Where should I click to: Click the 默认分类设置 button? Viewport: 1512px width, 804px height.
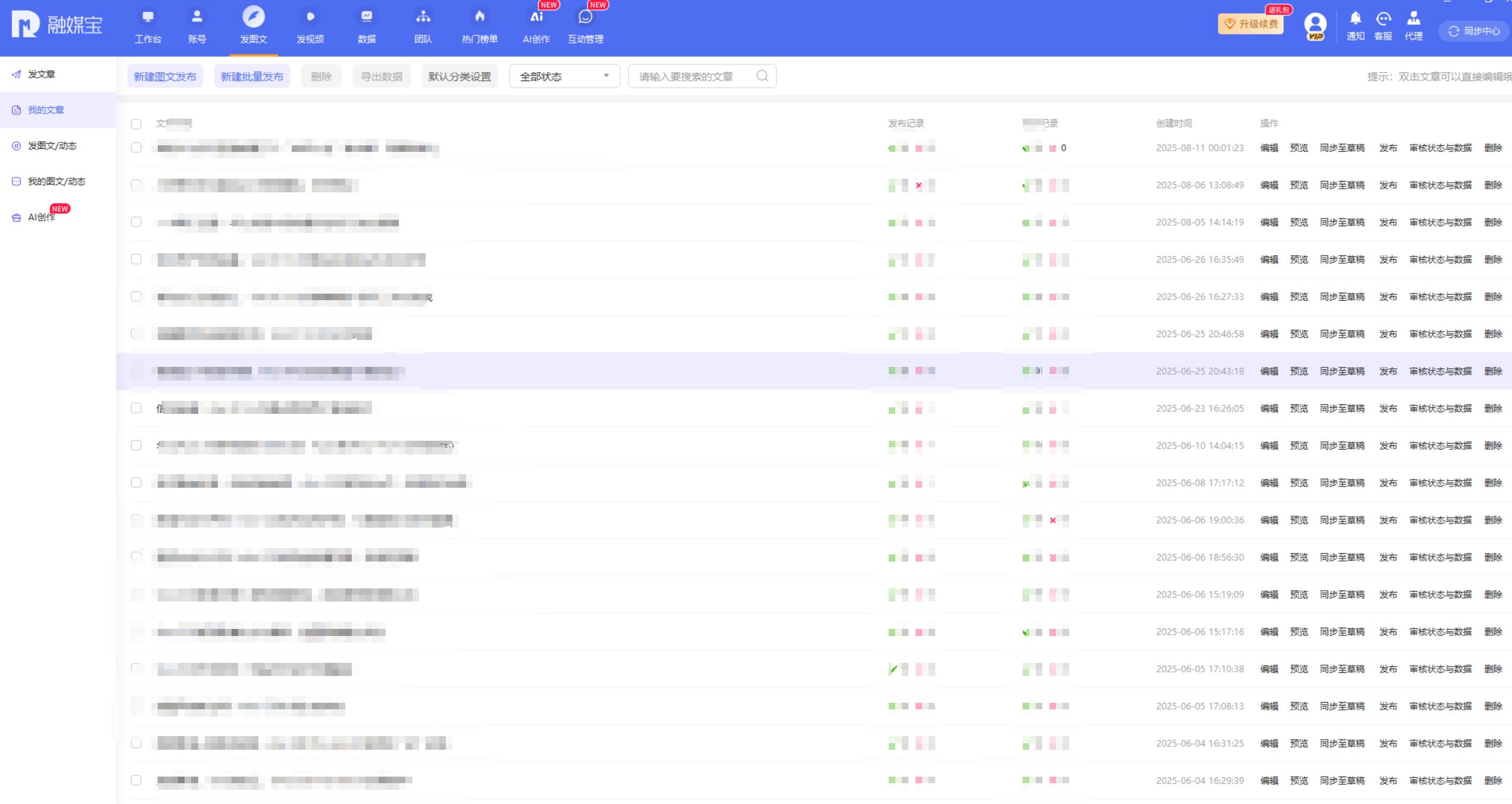tap(460, 76)
